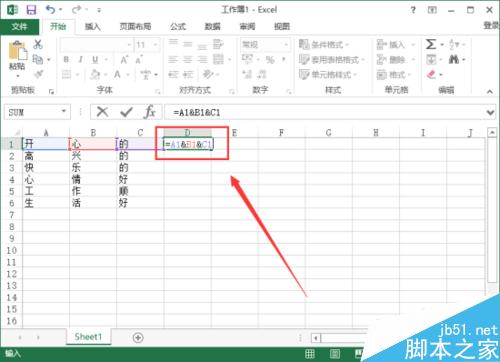Click the Paste clipboard icon
This screenshot has height=362, width=500.
tap(17, 51)
